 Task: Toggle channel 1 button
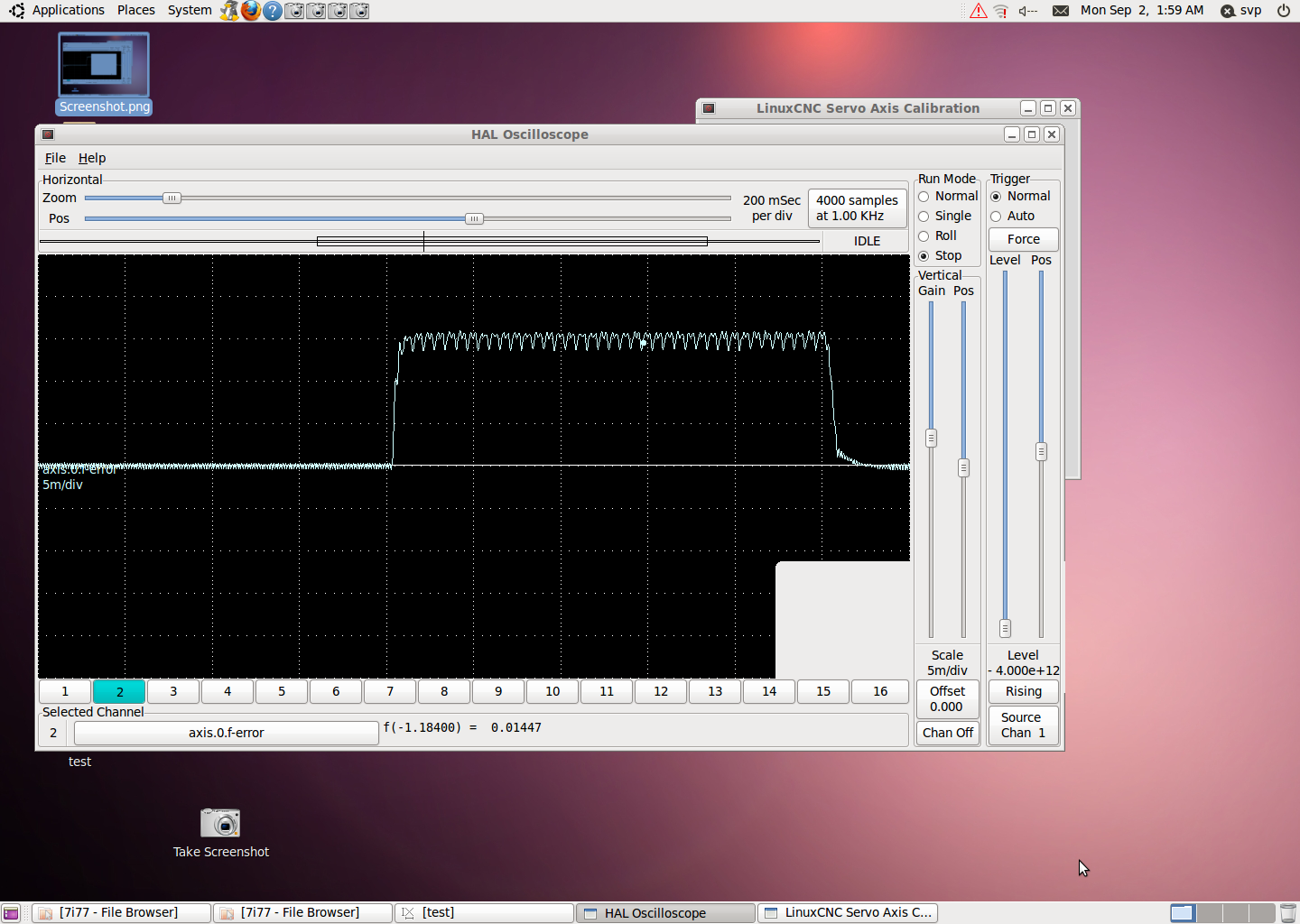pos(65,692)
